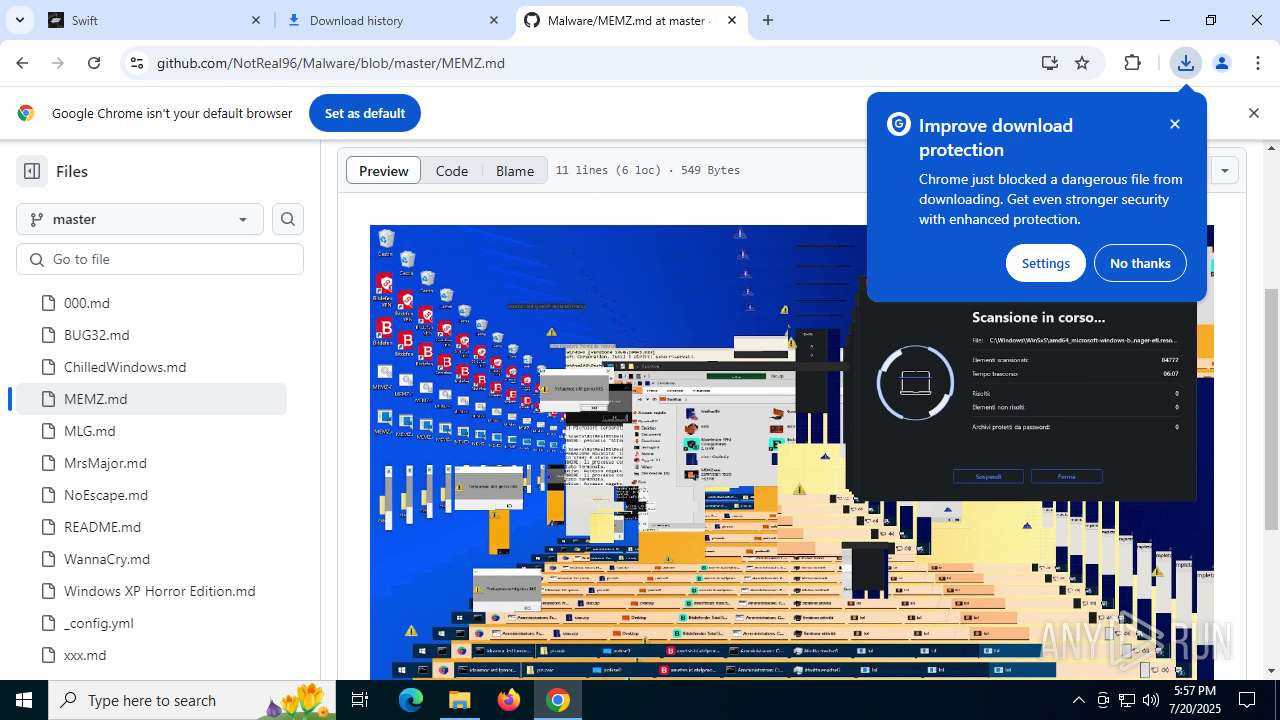Select Chrome icon on taskbar
This screenshot has width=1280, height=720.
point(558,700)
